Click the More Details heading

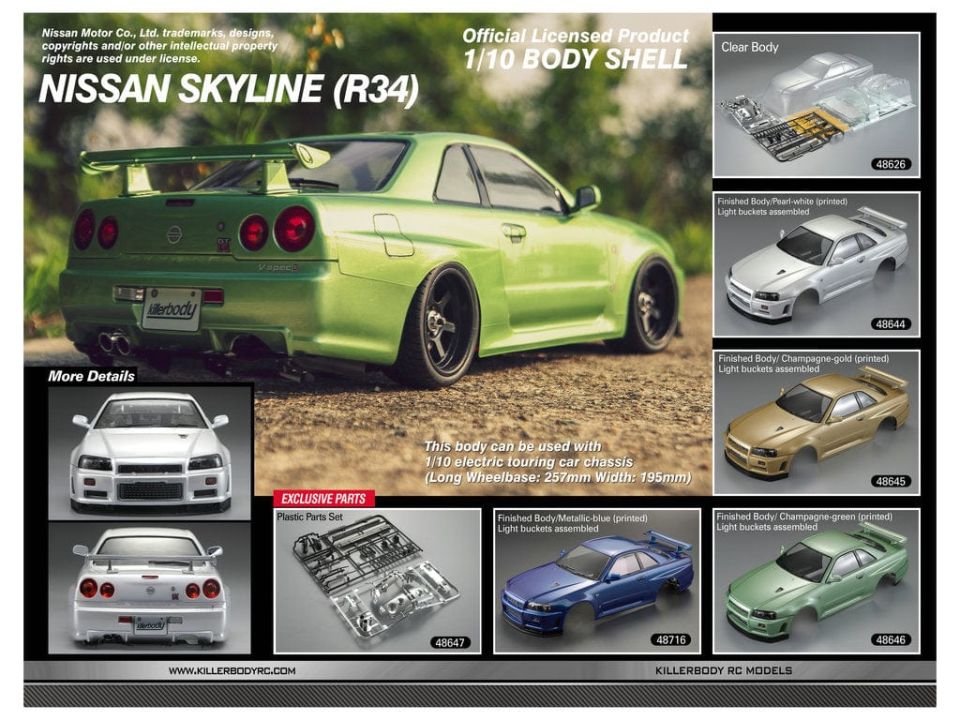click(x=91, y=377)
